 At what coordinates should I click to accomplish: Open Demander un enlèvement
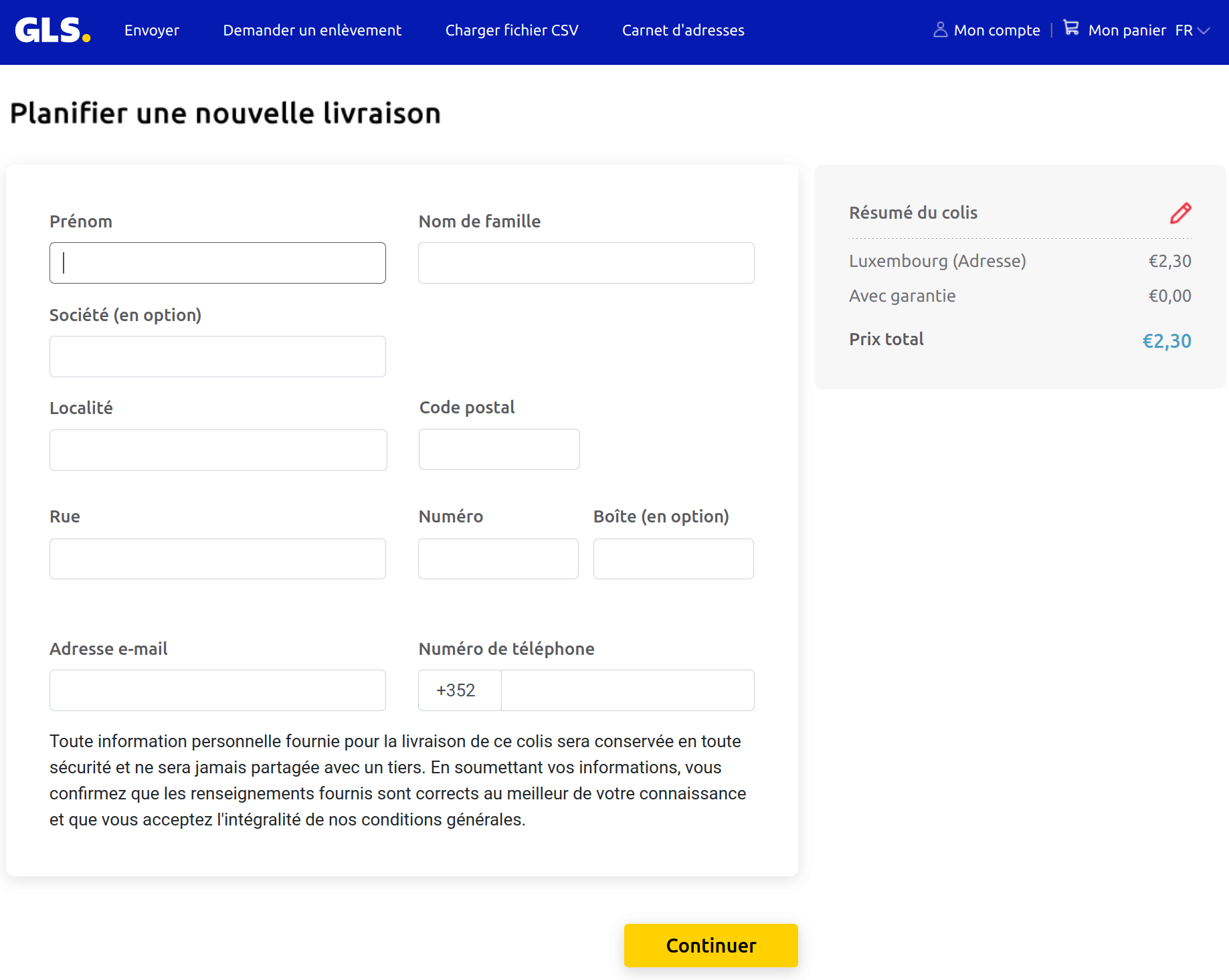(312, 31)
